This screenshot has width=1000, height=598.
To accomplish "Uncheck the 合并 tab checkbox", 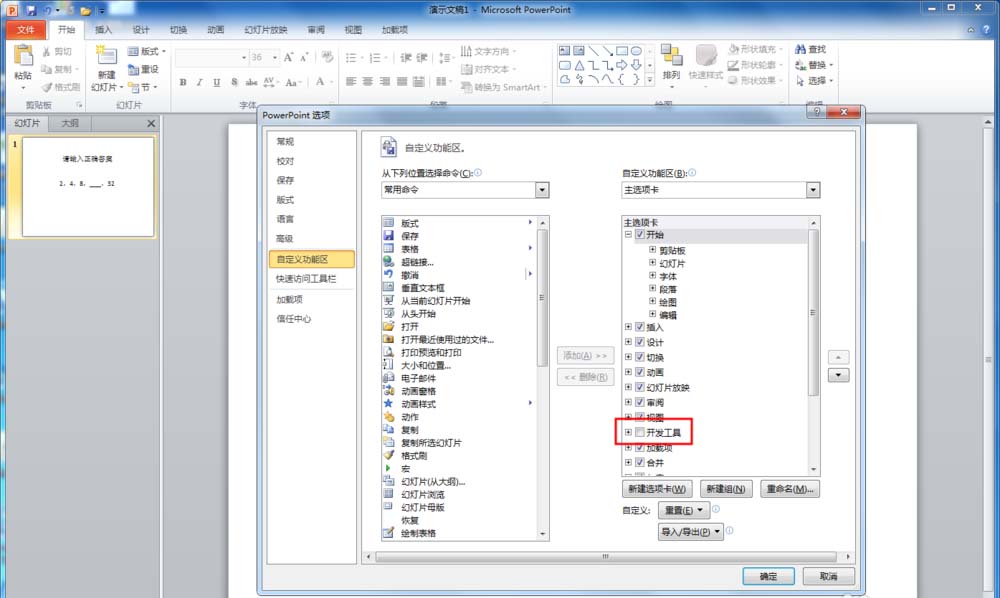I will click(640, 462).
